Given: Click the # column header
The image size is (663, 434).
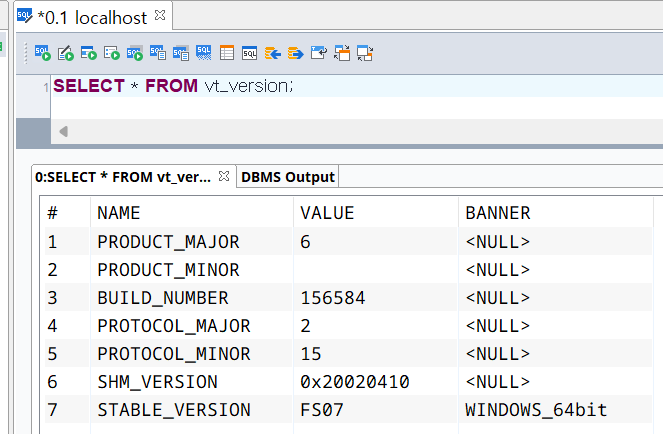Looking at the screenshot, I should (x=67, y=213).
